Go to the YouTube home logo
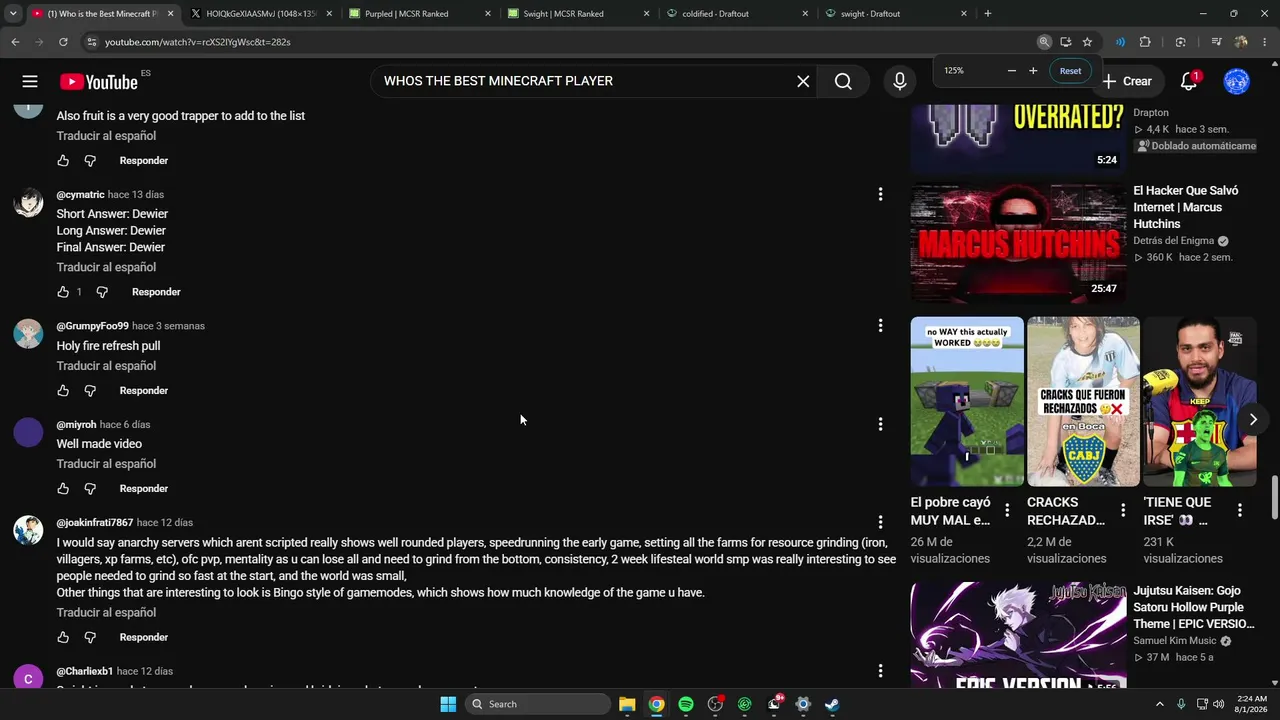The width and height of the screenshot is (1280, 720). point(98,82)
